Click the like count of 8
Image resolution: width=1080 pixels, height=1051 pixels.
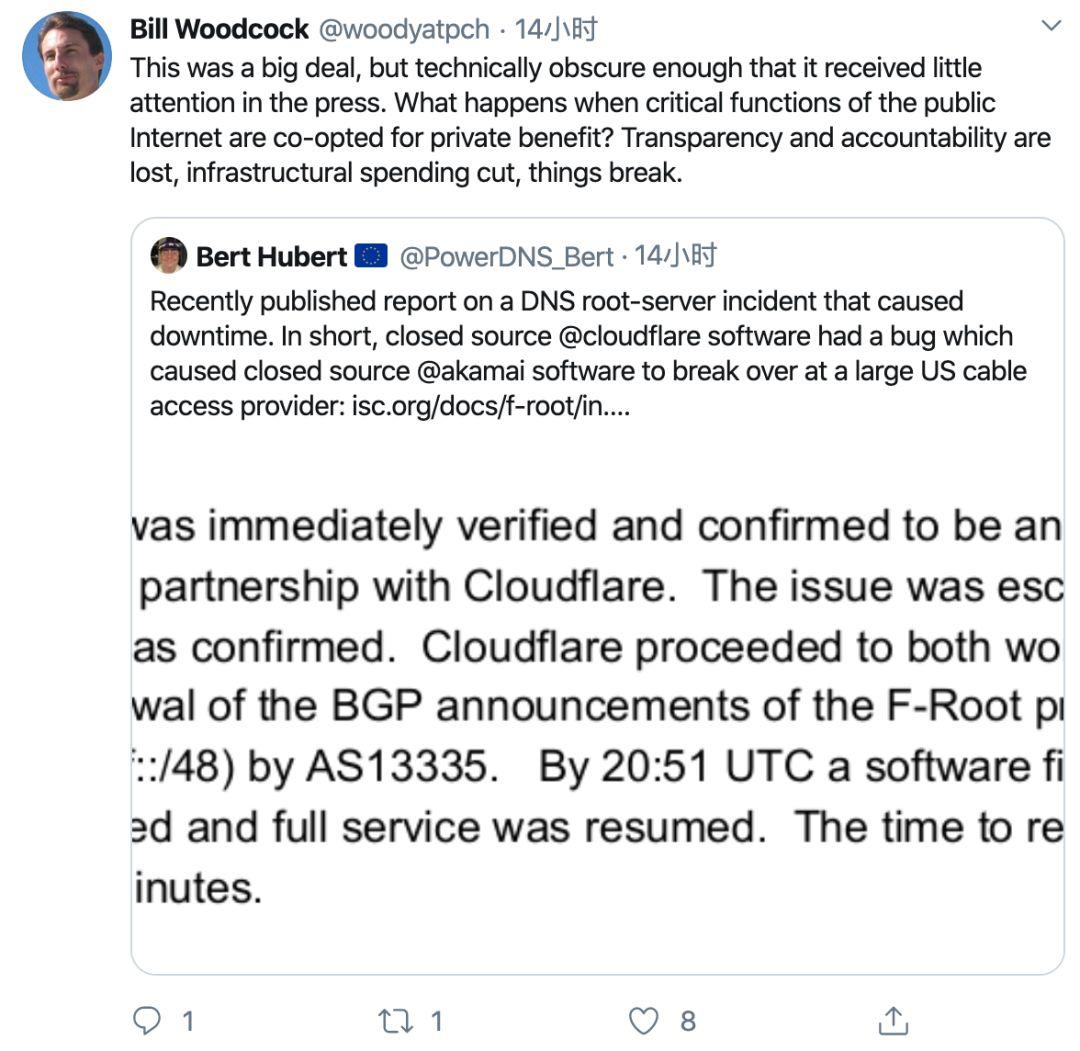coord(687,1020)
